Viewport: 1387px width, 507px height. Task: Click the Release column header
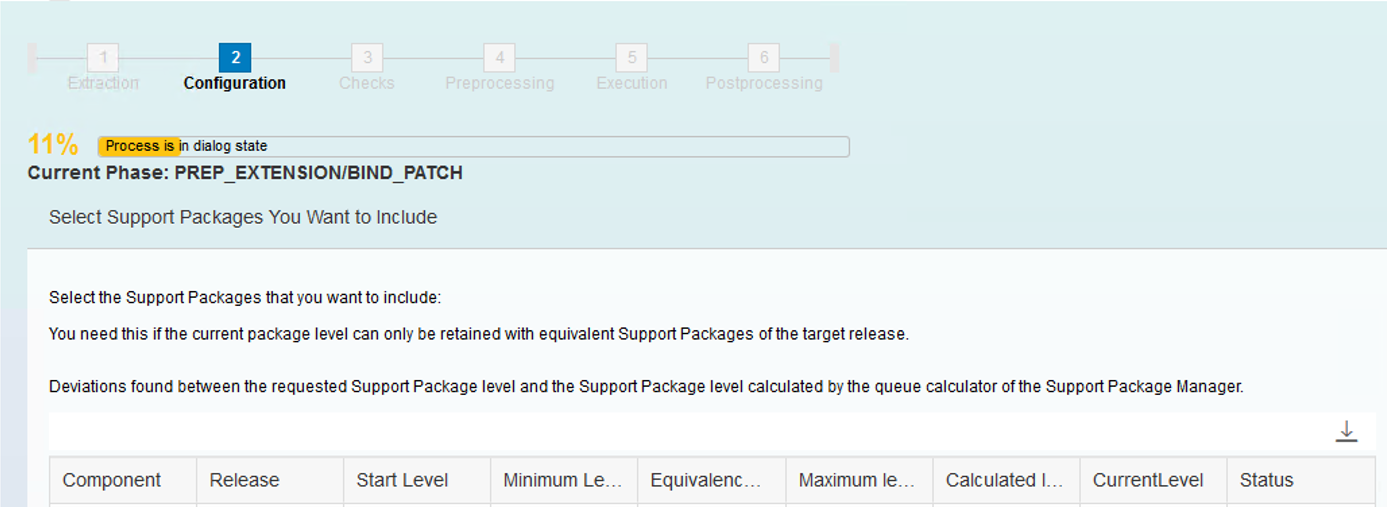[x=270, y=480]
